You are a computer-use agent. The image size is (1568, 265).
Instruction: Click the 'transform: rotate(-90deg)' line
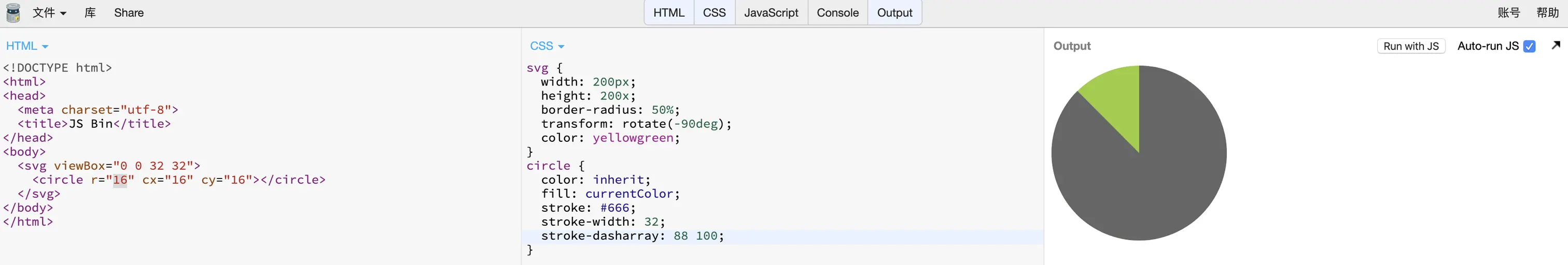[x=636, y=124]
